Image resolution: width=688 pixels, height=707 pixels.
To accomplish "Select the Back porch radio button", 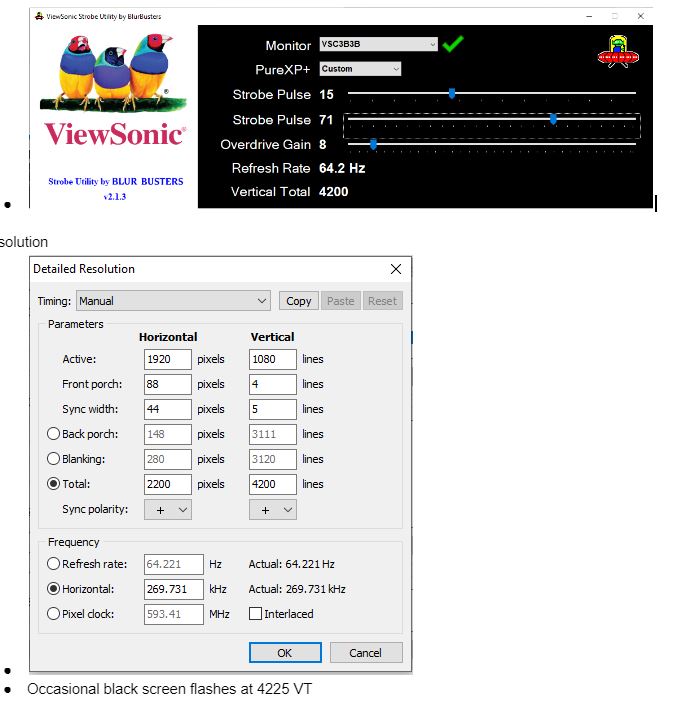I will pyautogui.click(x=53, y=434).
